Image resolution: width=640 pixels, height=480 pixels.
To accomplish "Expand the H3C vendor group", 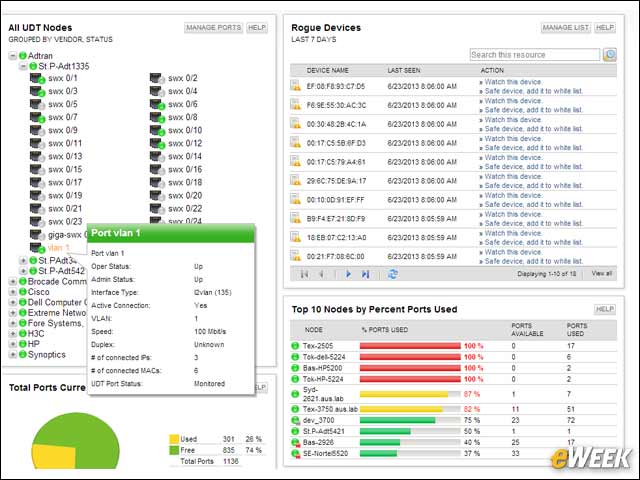I will click(x=13, y=334).
